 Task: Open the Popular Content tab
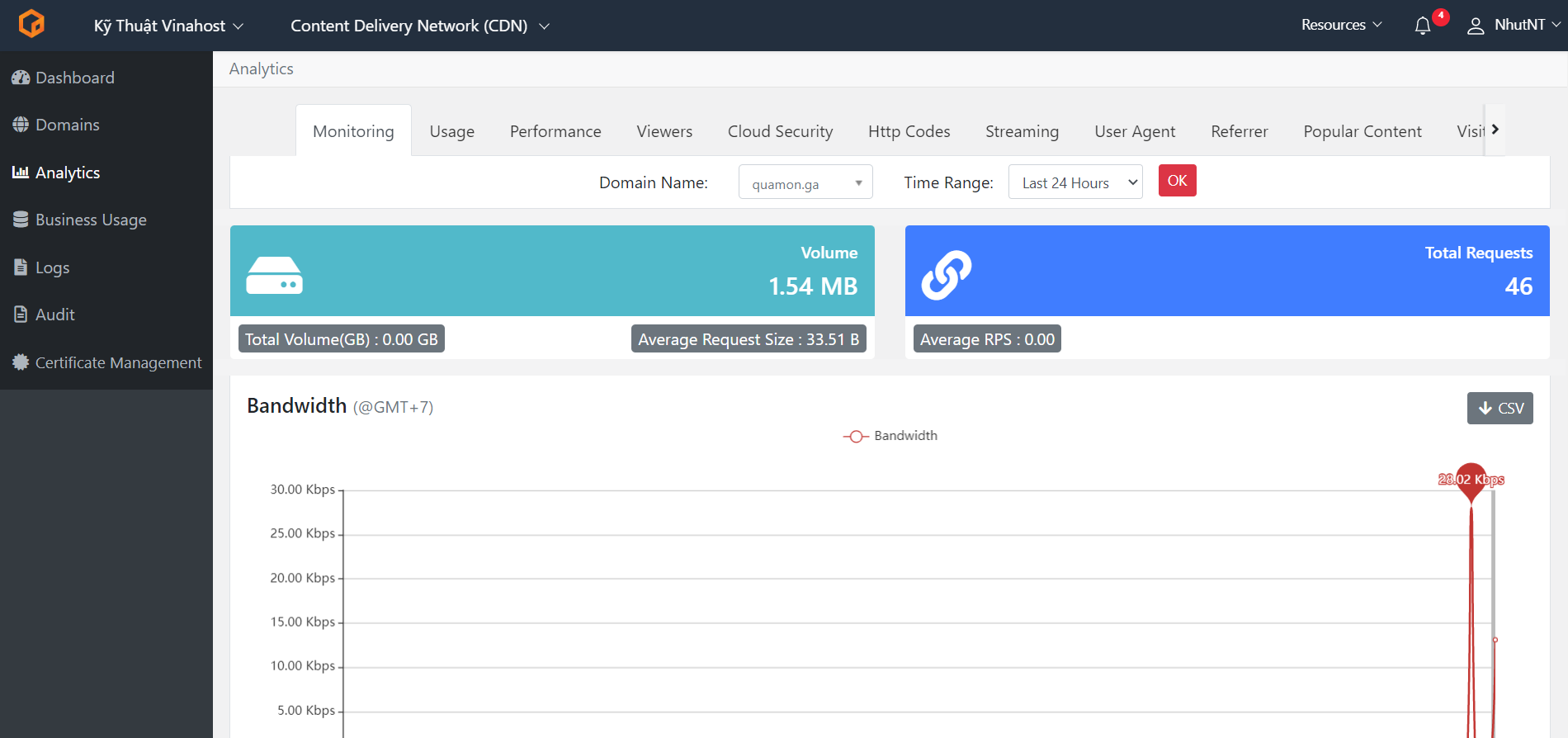(x=1363, y=131)
